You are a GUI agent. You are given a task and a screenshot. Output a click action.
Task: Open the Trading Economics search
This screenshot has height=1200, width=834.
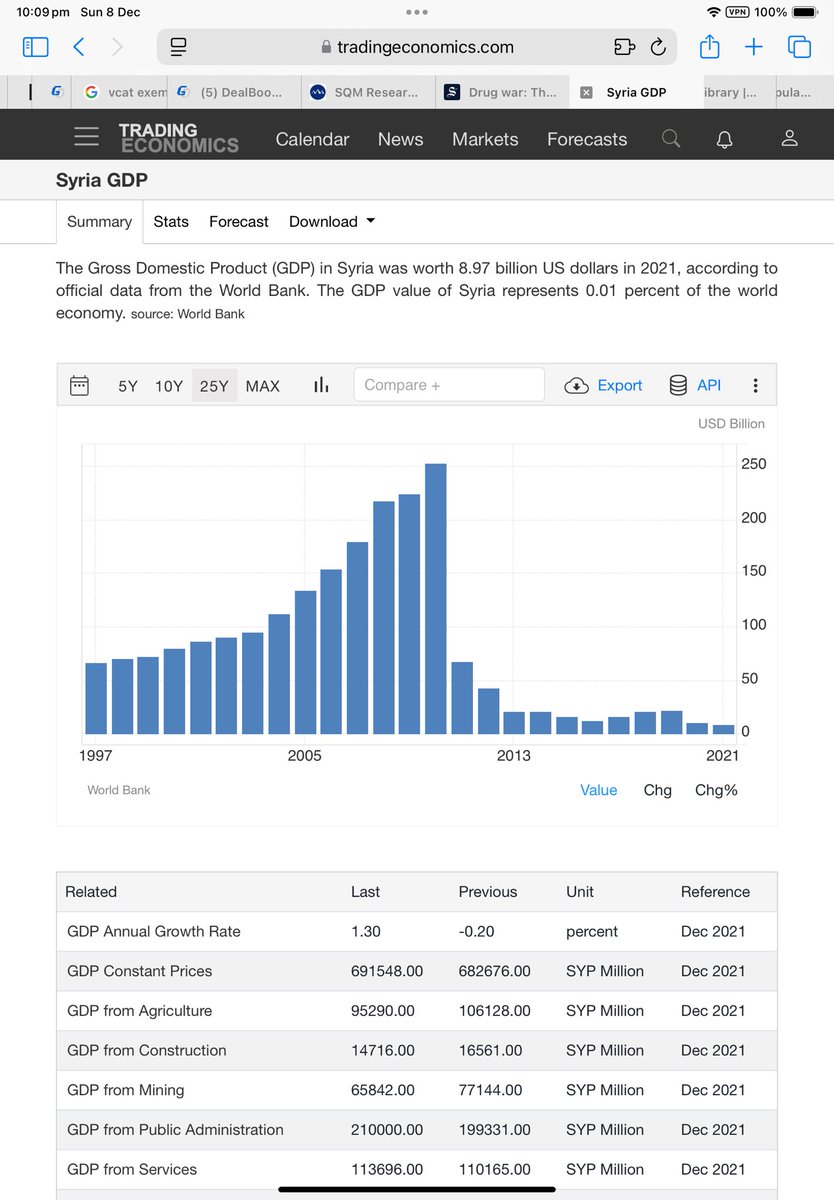coord(671,138)
